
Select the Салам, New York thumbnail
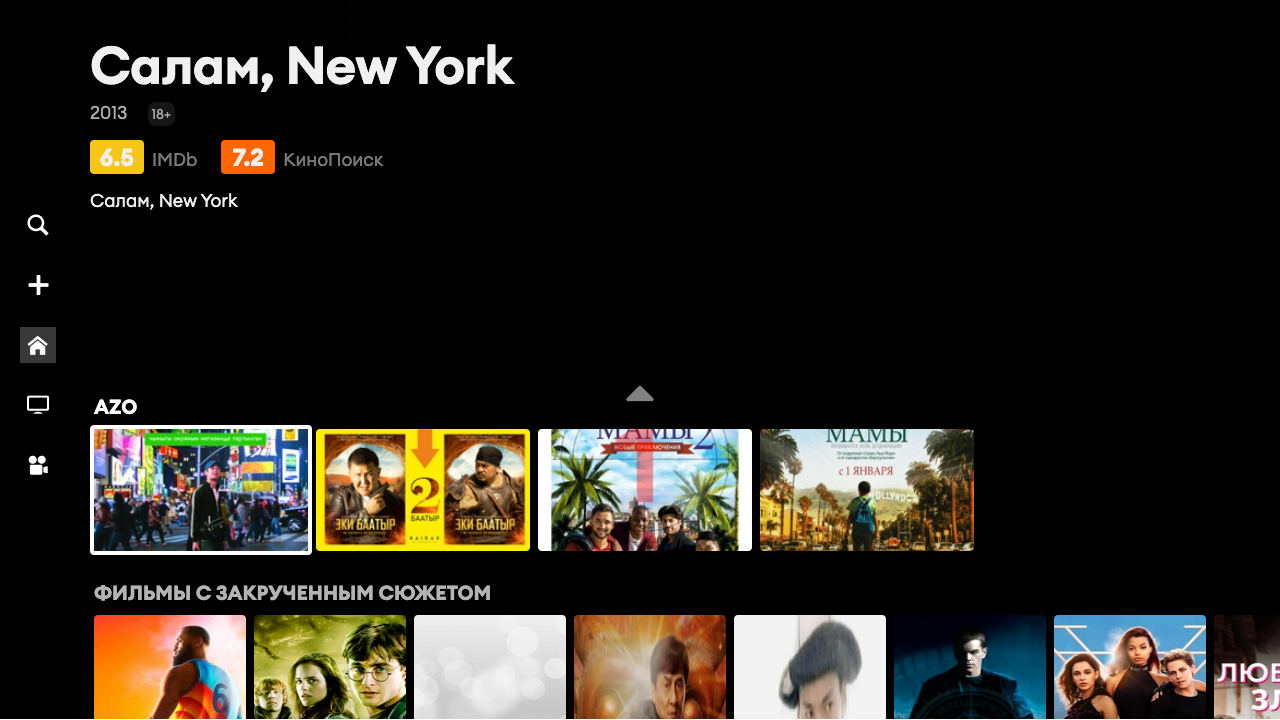click(201, 490)
